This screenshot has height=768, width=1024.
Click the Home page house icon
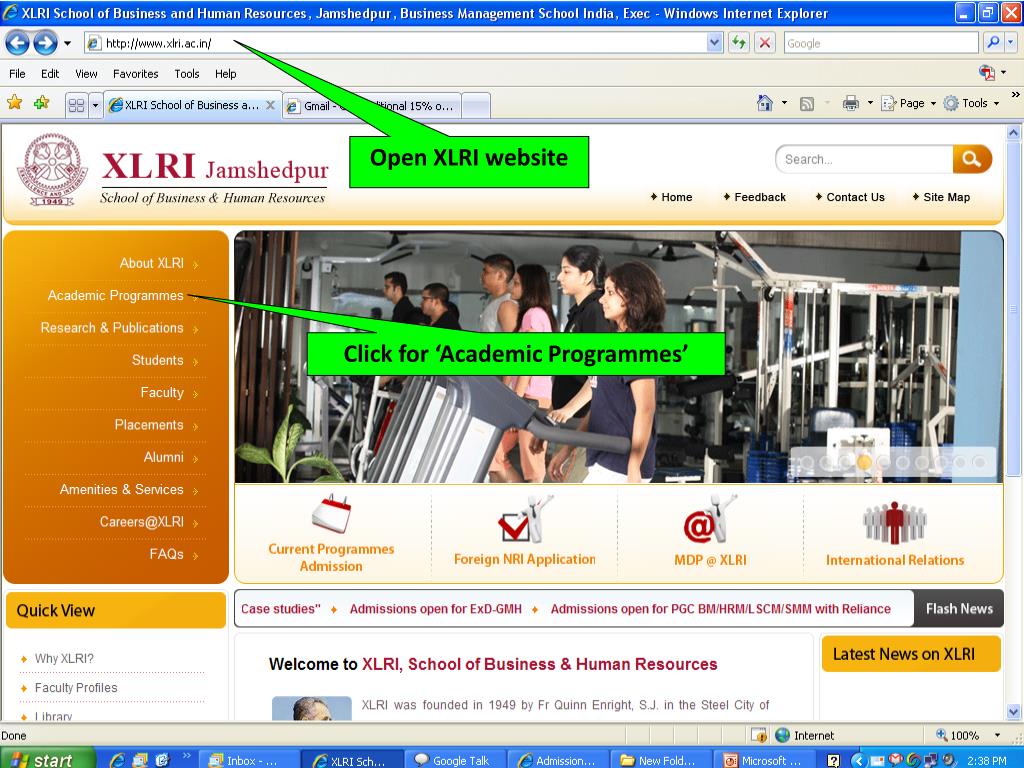(x=765, y=103)
